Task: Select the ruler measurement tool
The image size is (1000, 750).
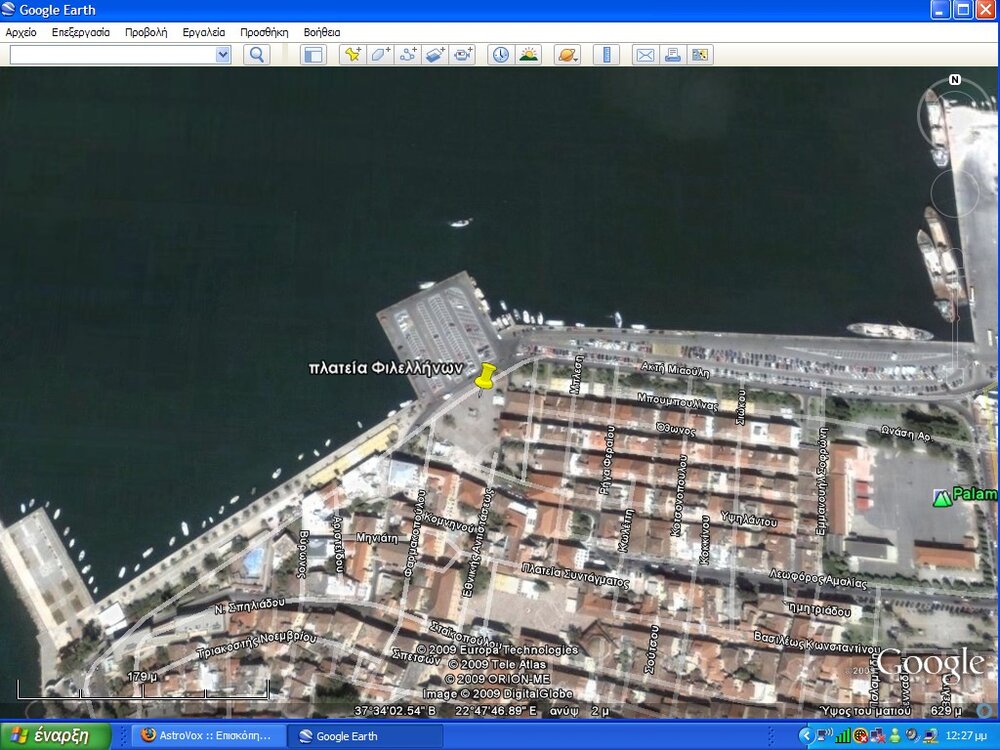Action: pyautogui.click(x=606, y=55)
